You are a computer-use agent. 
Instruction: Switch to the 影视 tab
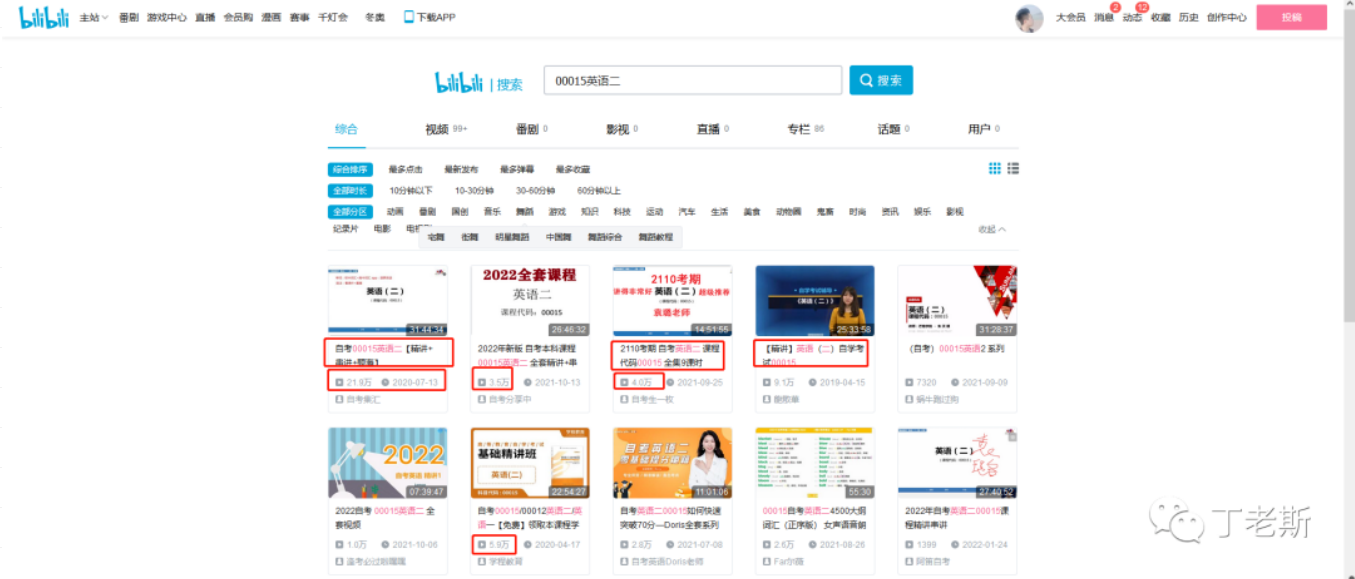click(x=621, y=129)
